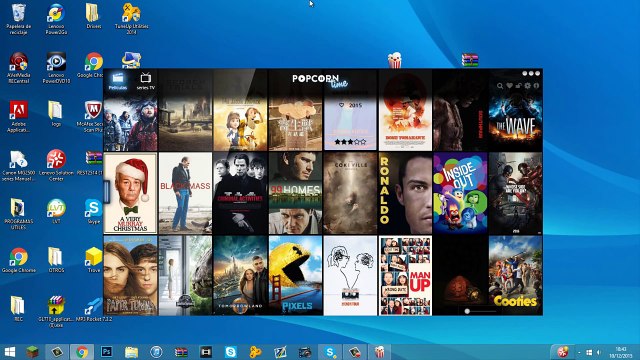Open the volume control in system tray
The image size is (640, 360).
[x=598, y=352]
